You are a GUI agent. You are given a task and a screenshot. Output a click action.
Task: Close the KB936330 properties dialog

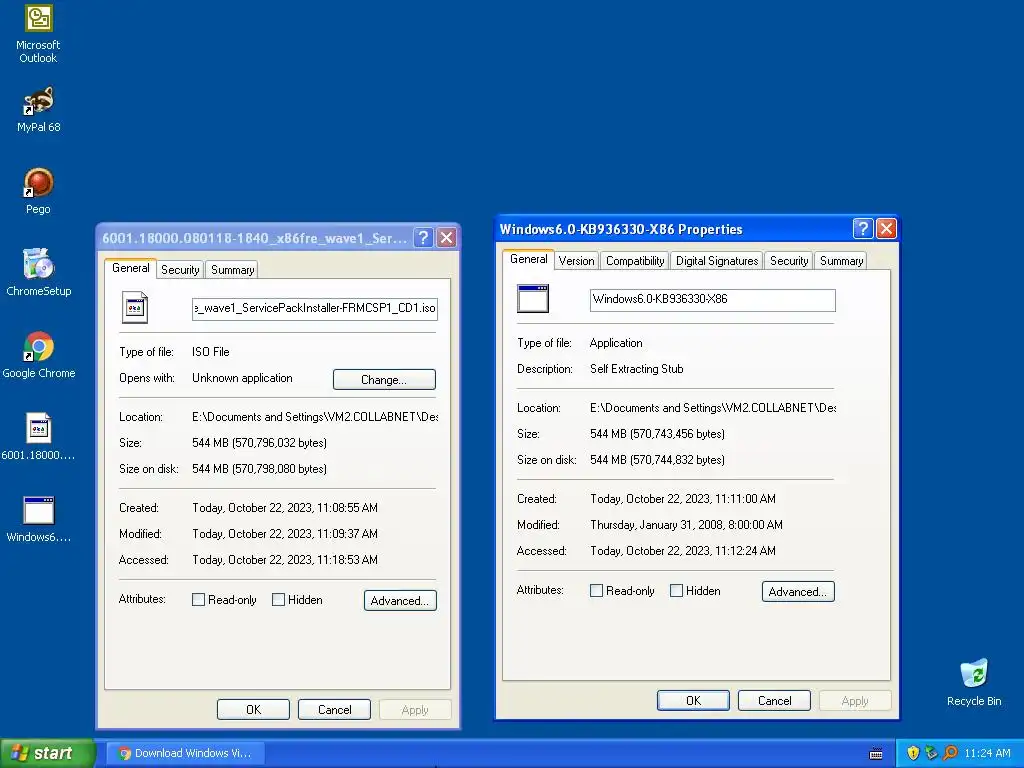pos(886,229)
